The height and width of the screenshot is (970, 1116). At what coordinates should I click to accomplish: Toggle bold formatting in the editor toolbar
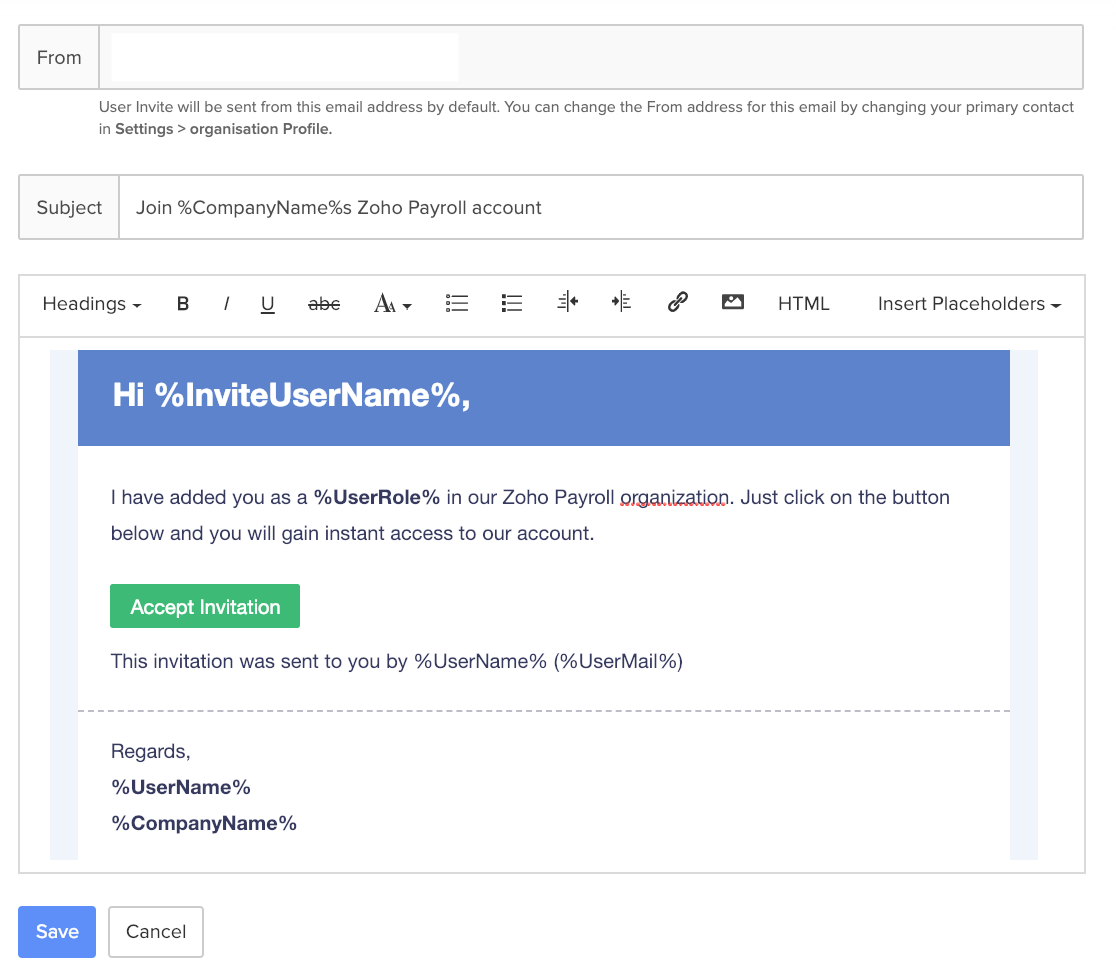click(x=183, y=304)
